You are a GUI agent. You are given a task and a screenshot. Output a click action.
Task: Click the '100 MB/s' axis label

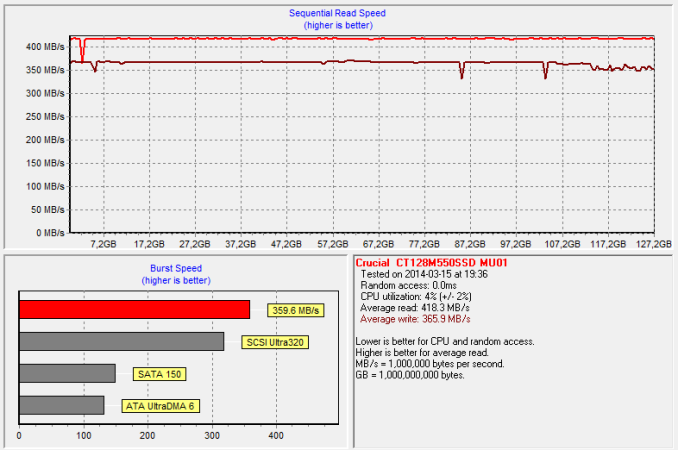(x=45, y=187)
